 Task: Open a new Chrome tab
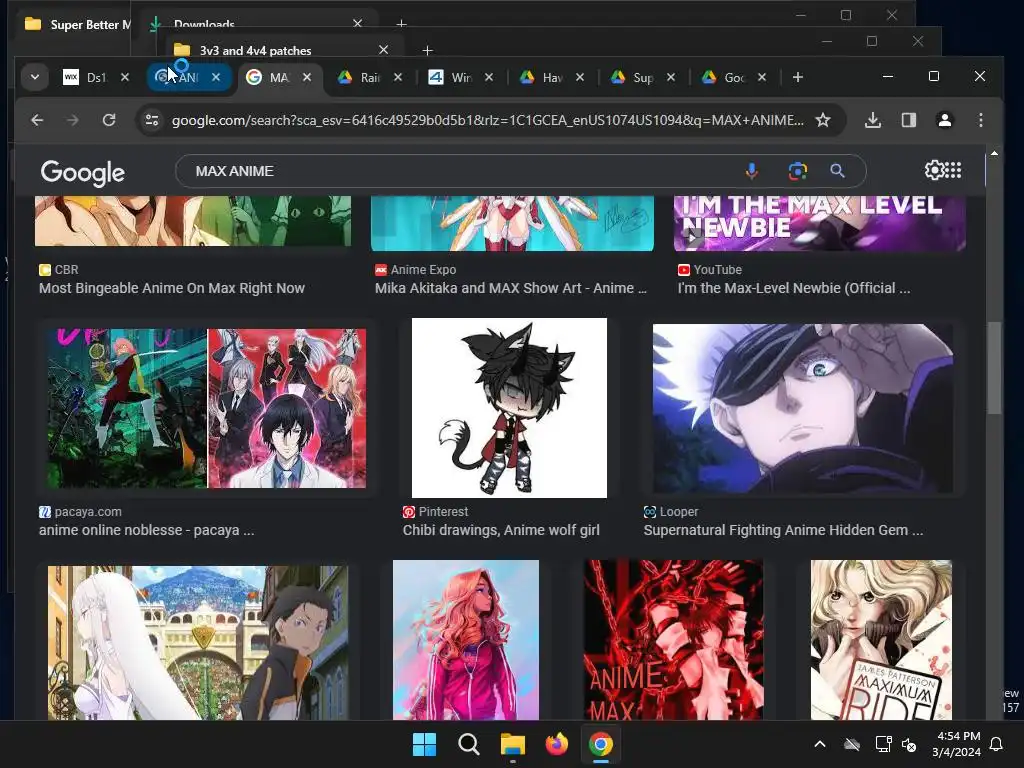coord(797,77)
